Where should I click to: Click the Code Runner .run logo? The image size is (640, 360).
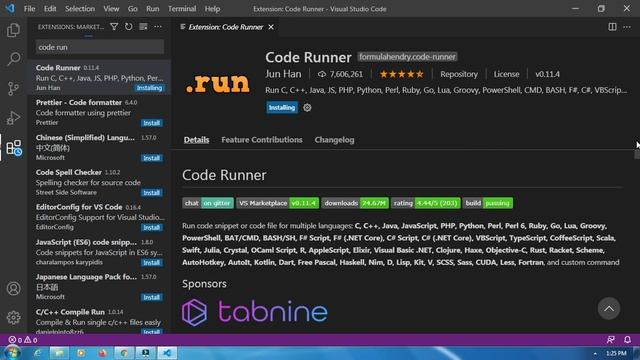pyautogui.click(x=218, y=83)
